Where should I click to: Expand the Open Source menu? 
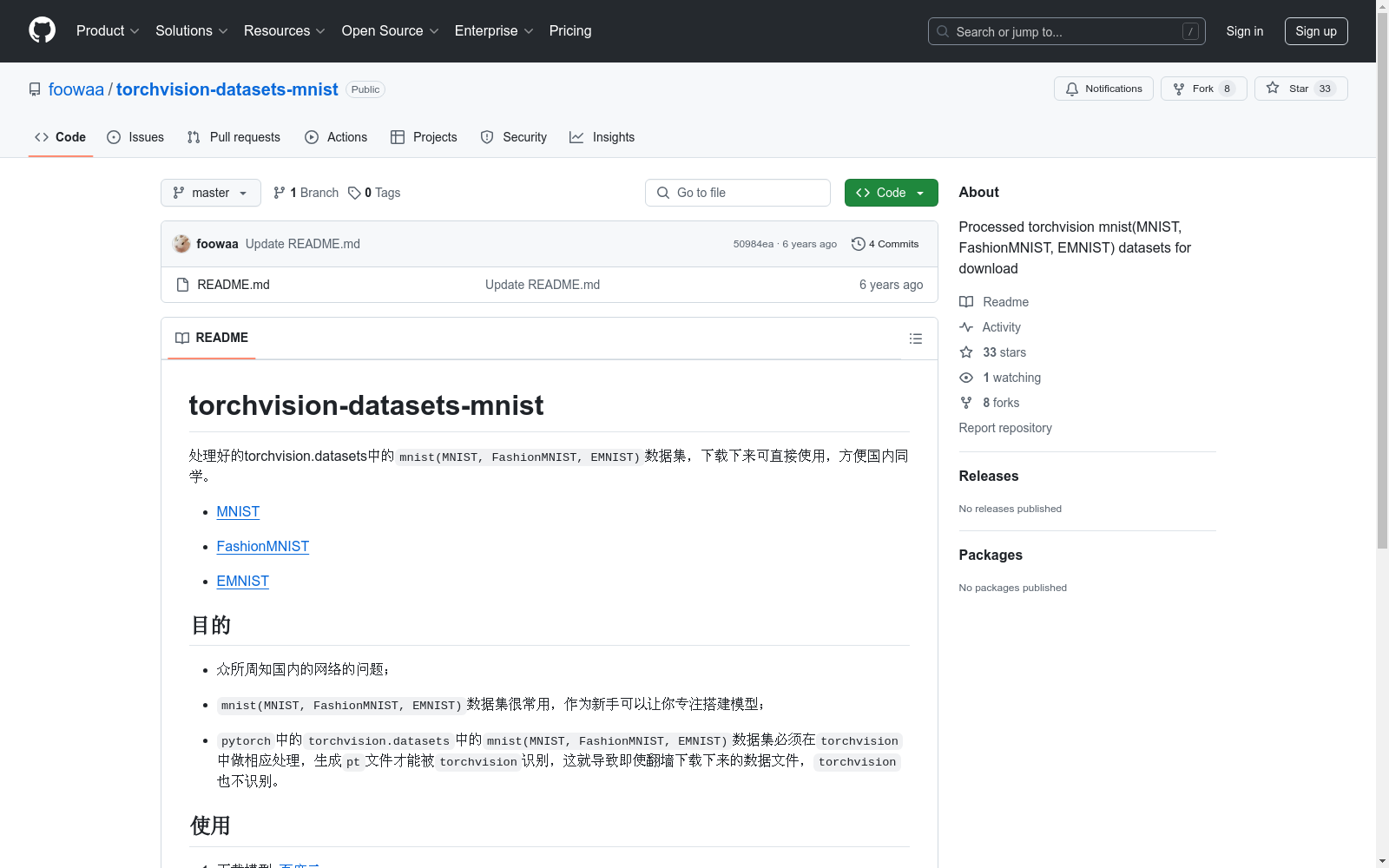pos(391,30)
